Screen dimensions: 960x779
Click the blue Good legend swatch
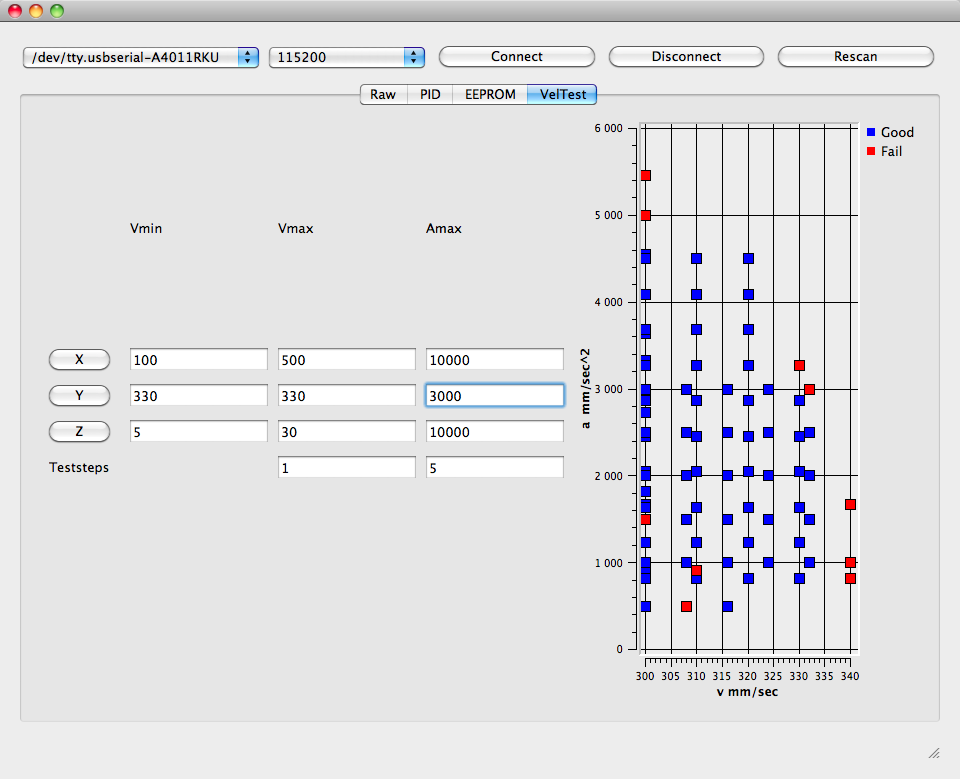tap(871, 132)
